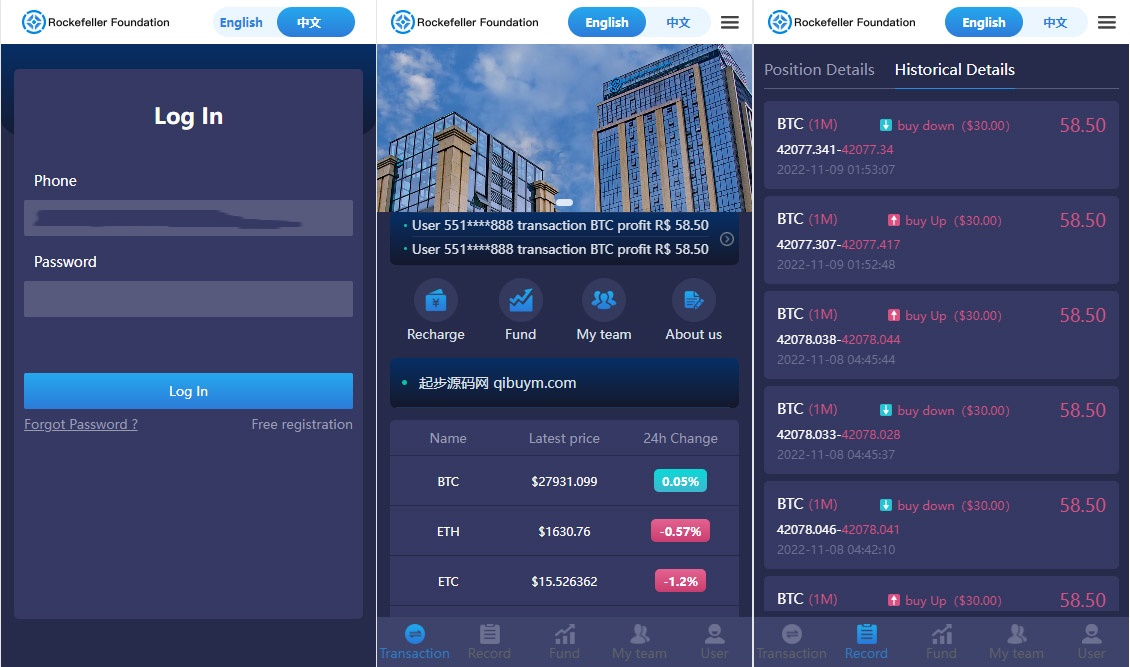Click the banner carousel indicator dot
Screen dimensions: 1130x667
pos(564,203)
